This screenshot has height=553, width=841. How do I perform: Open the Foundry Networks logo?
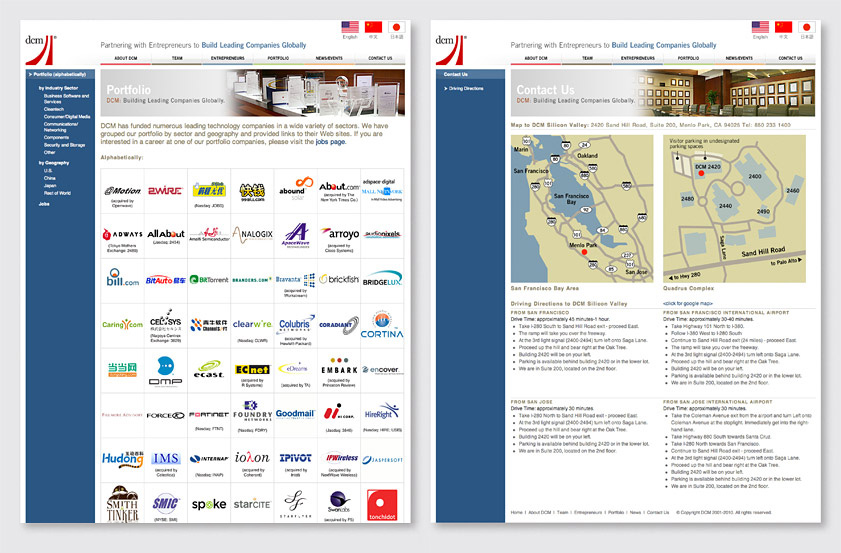coord(253,411)
